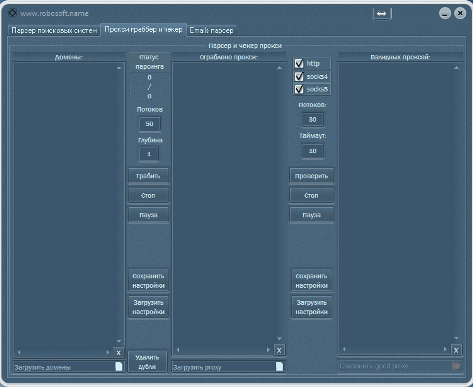Click Стоп under the grabber controls
Image resolution: width=473 pixels, height=387 pixels.
coord(148,196)
